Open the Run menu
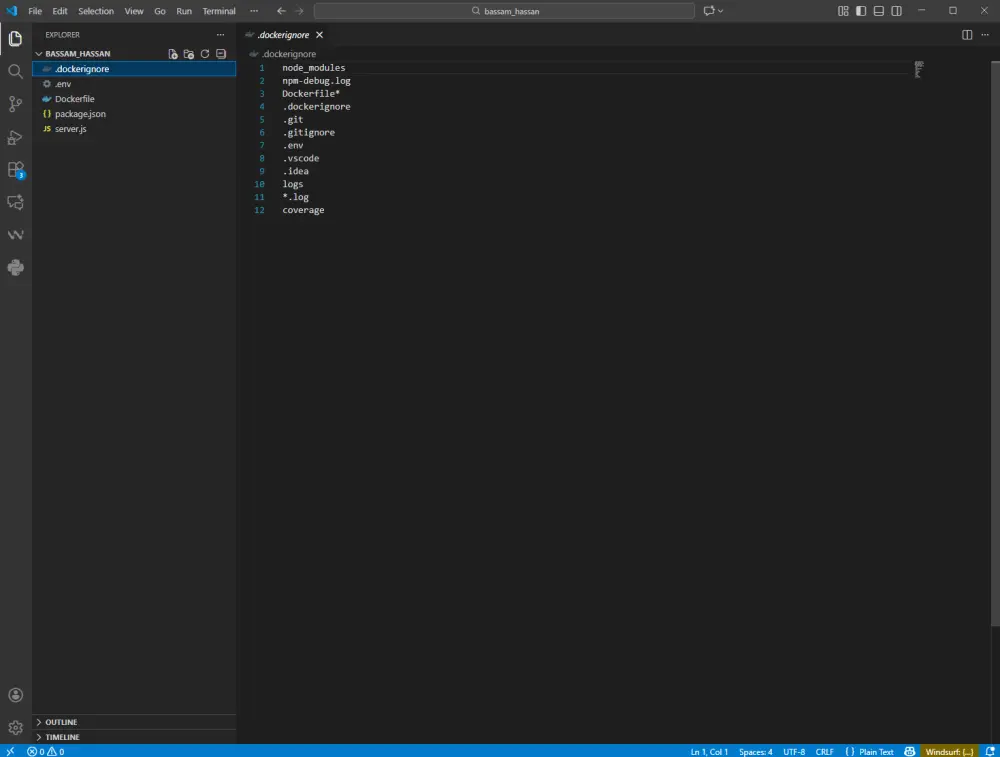Image resolution: width=1000 pixels, height=757 pixels. pyautogui.click(x=184, y=11)
